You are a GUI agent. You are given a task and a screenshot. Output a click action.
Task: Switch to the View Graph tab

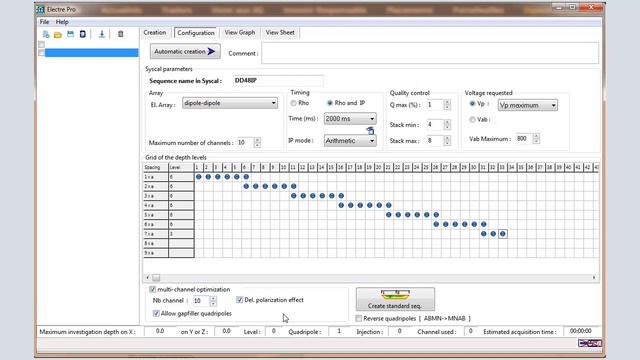[240, 33]
